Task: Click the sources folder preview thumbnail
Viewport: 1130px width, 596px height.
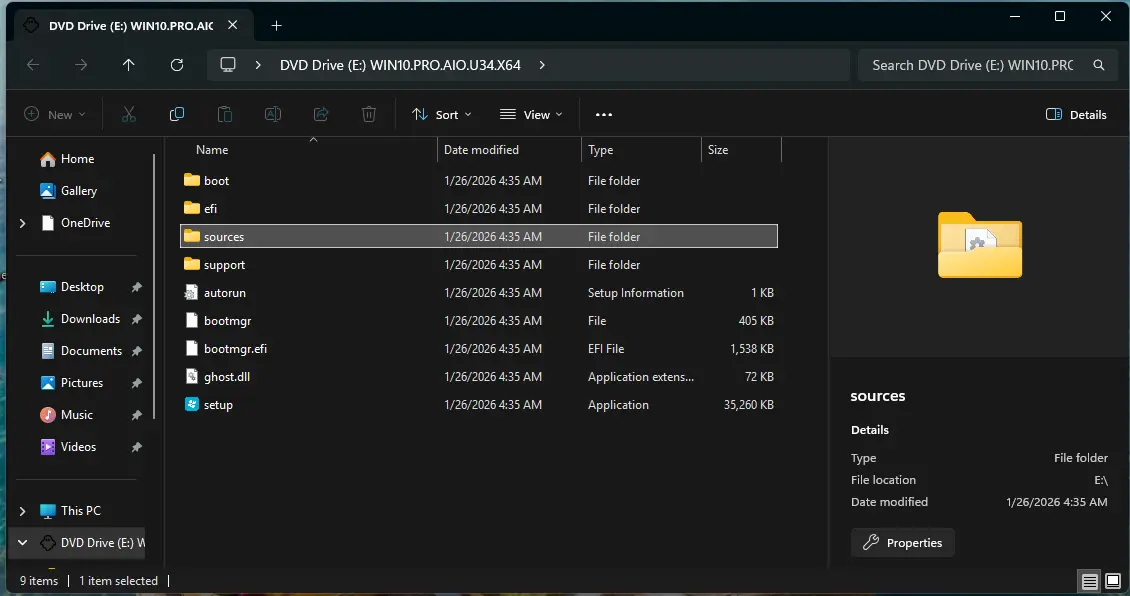Action: (979, 245)
